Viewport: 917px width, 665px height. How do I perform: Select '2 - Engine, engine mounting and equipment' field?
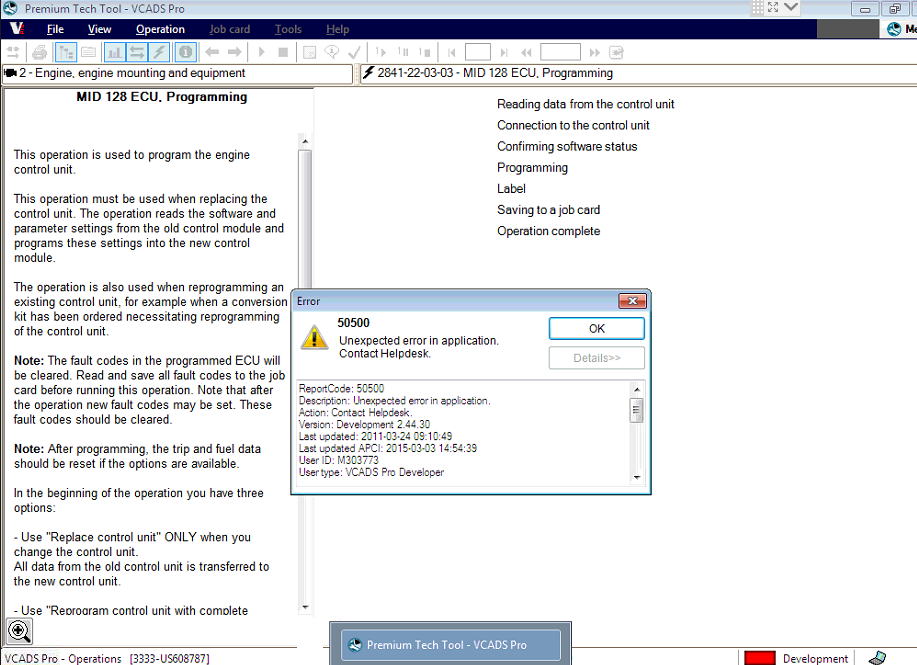(177, 73)
